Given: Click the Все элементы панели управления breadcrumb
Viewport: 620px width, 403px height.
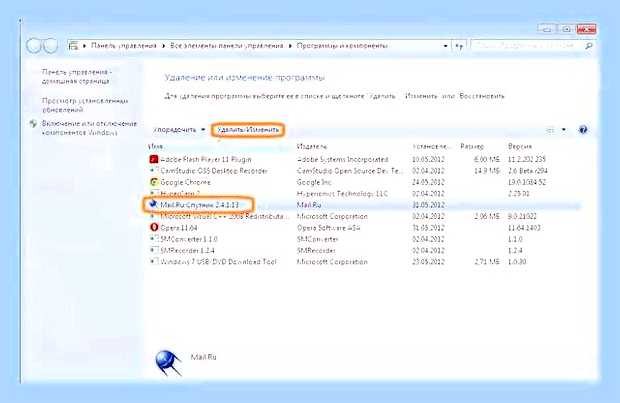Looking at the screenshot, I should coord(227,46).
